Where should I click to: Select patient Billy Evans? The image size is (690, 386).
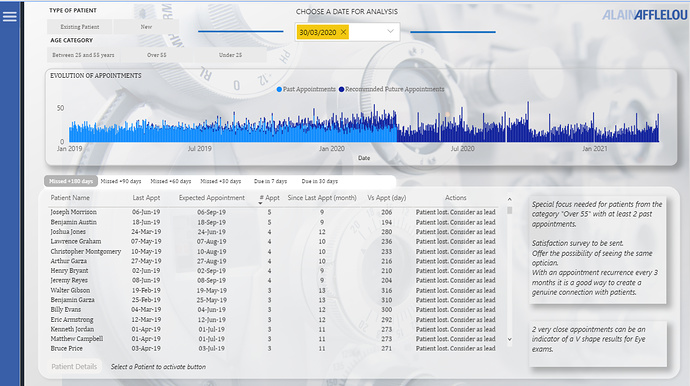66,310
